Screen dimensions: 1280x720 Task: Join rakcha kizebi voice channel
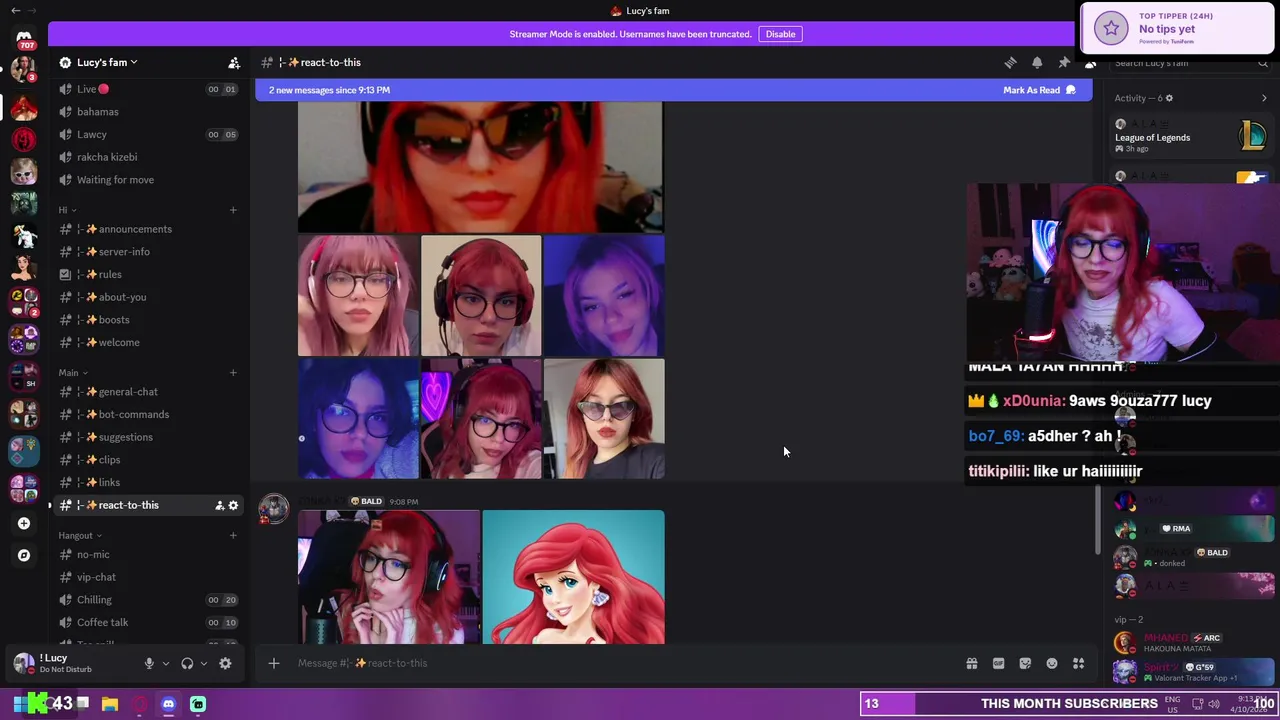(x=148, y=157)
